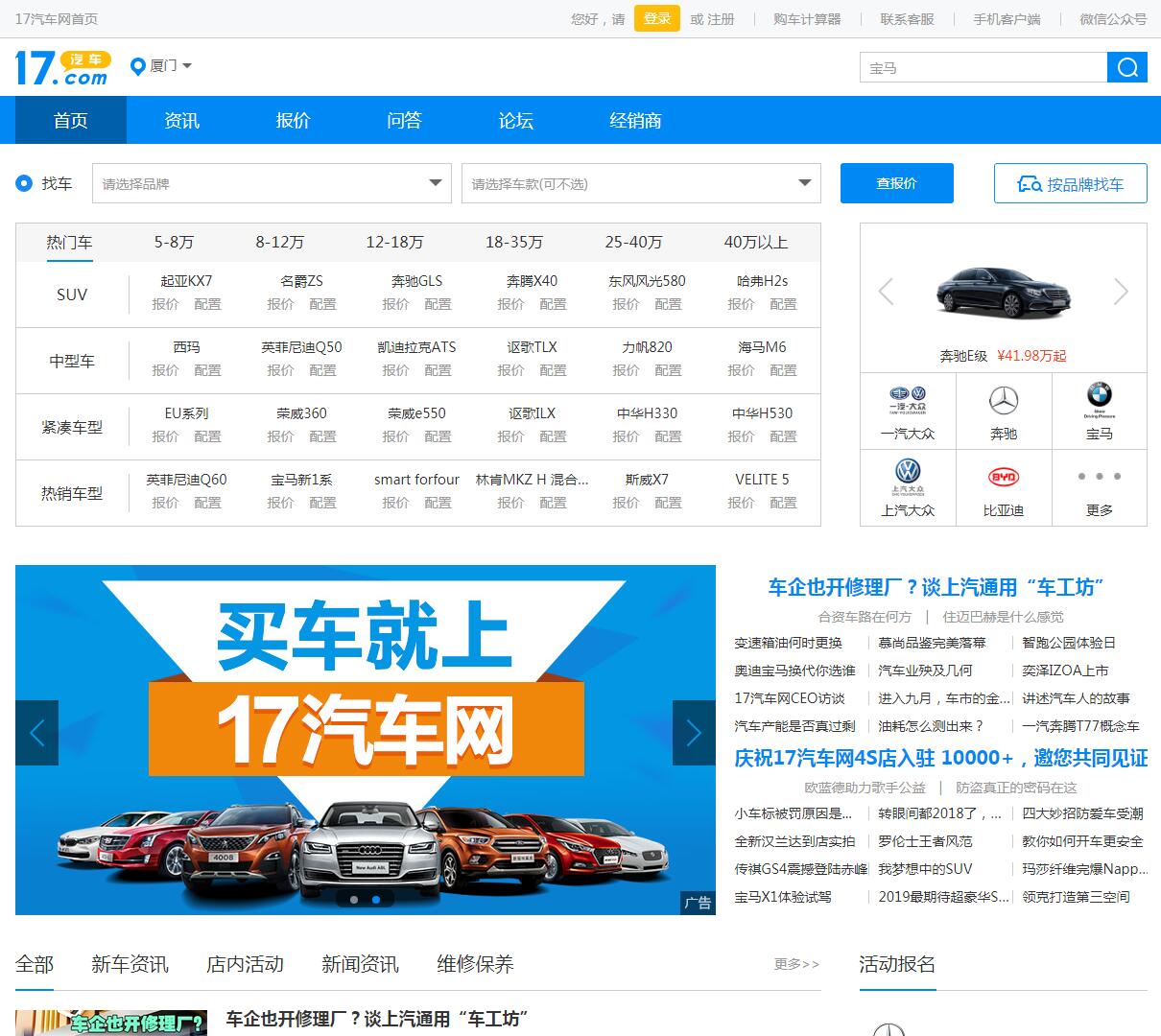Click the 上汽大众 brand logo

coord(908,477)
